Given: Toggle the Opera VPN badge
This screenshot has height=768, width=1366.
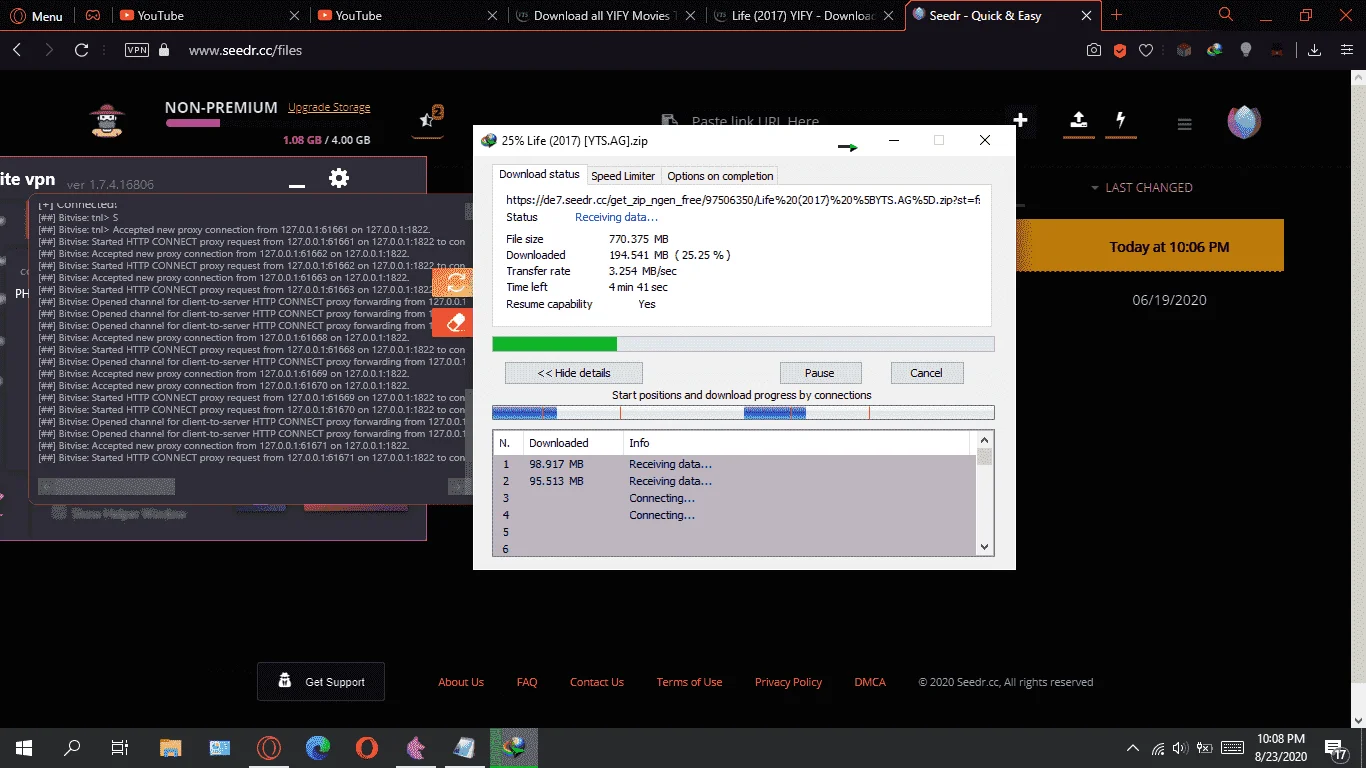Looking at the screenshot, I should tap(137, 50).
